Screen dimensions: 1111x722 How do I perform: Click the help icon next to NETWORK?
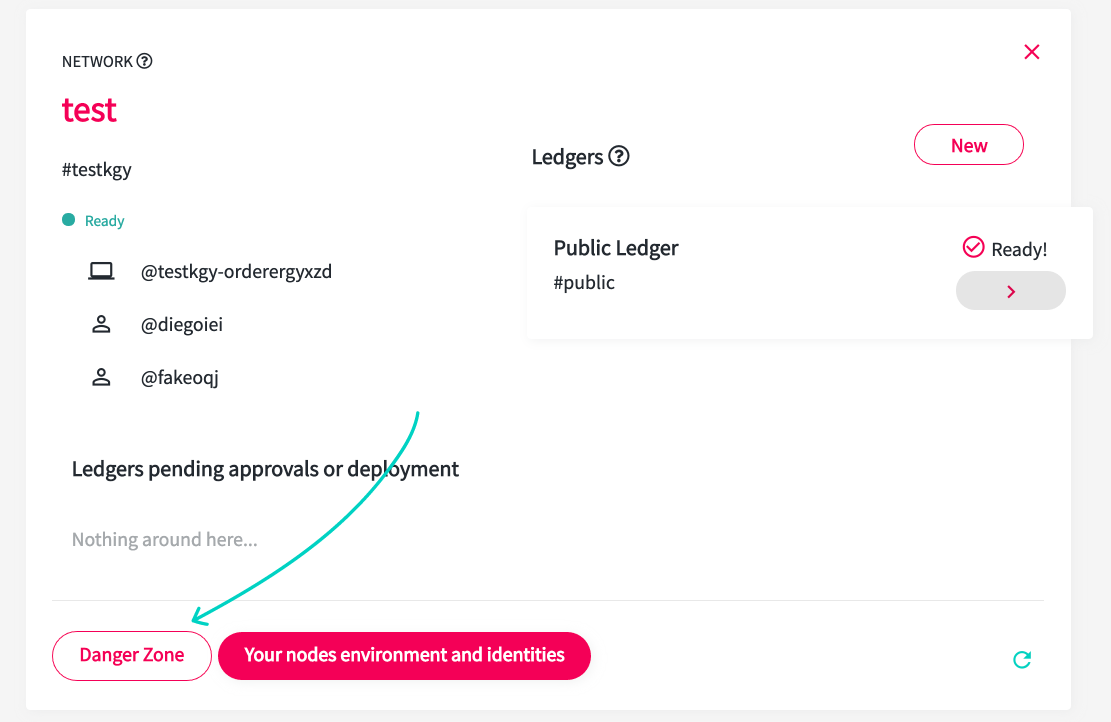click(145, 61)
